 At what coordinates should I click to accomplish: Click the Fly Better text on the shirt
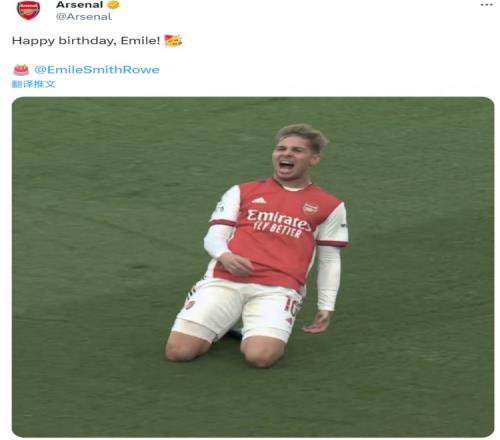(277, 231)
